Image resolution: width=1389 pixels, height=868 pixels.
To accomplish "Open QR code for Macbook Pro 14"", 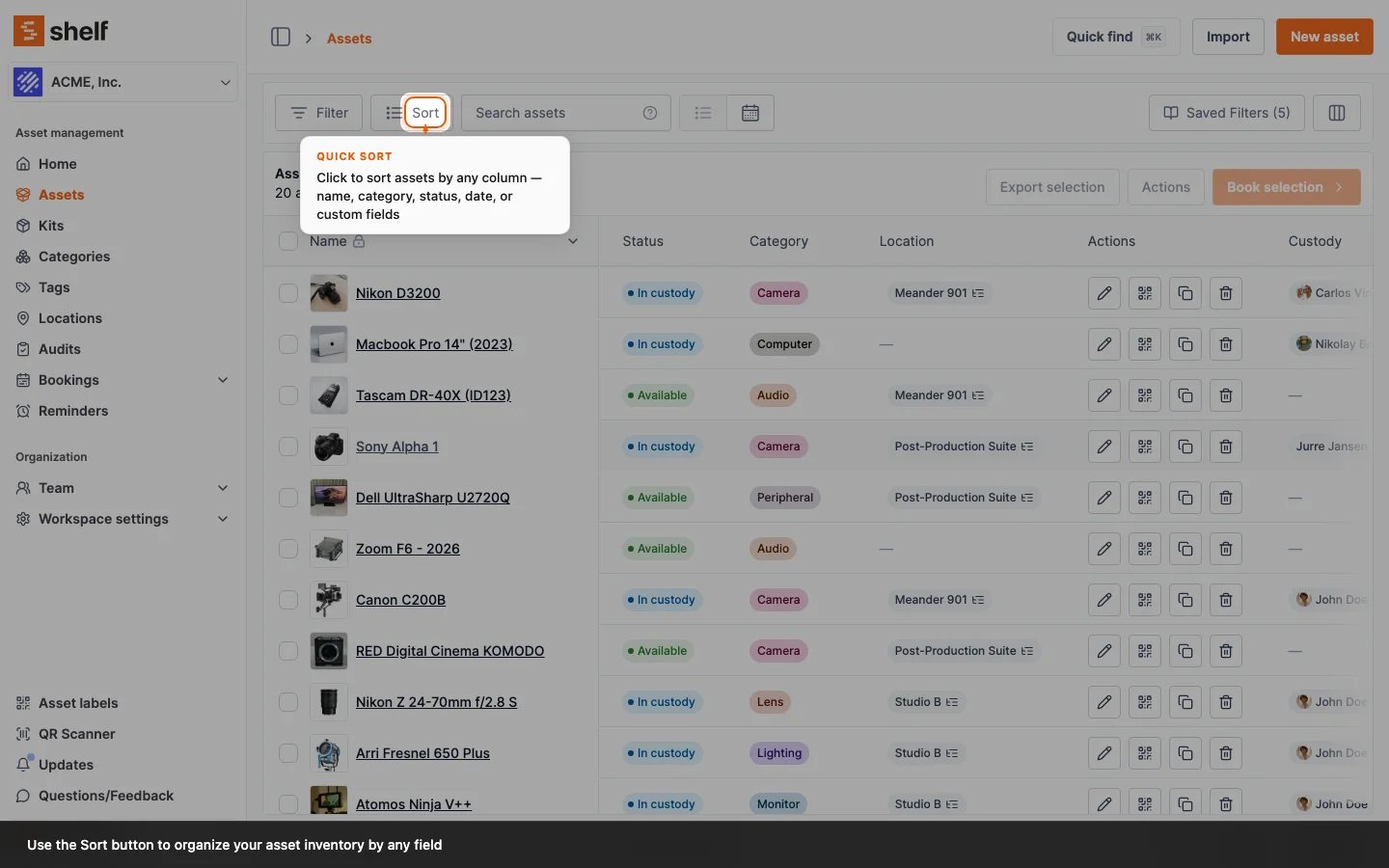I will pos(1144,344).
